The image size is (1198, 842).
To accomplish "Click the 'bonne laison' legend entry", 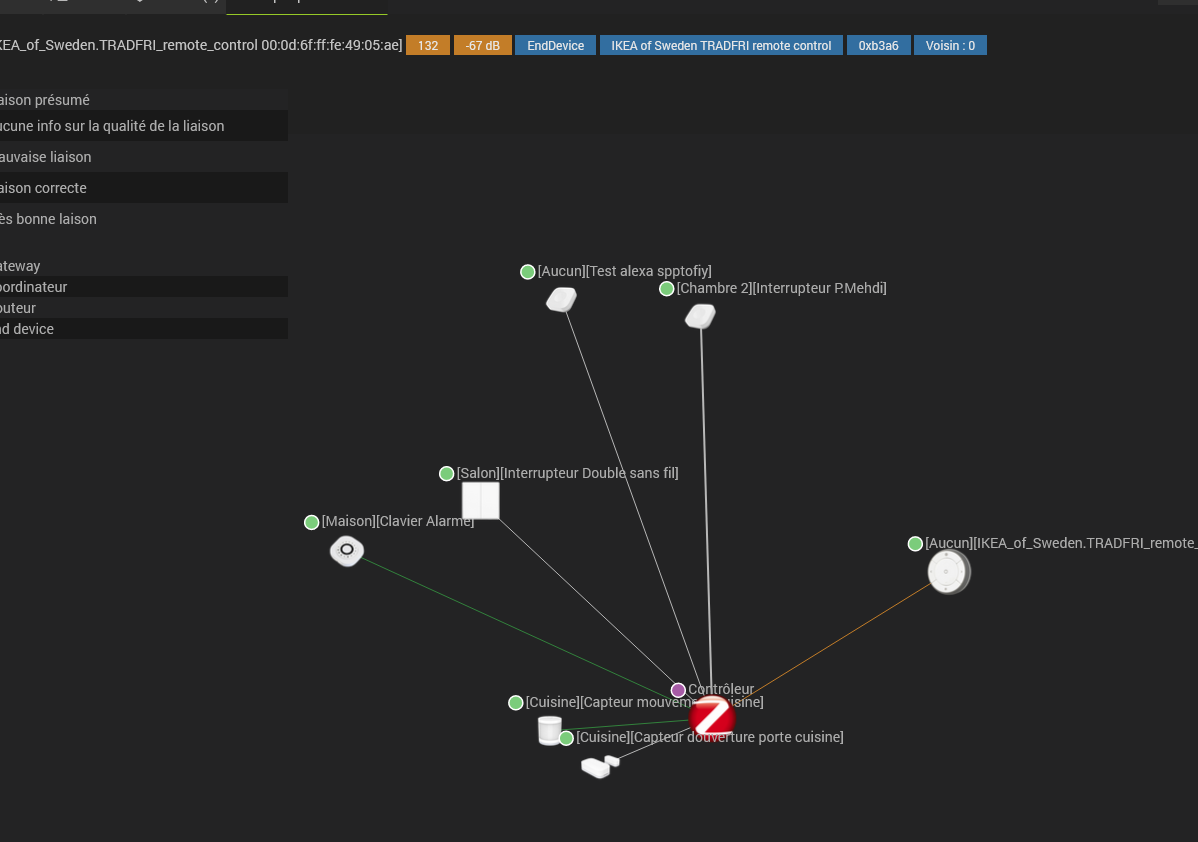I will click(x=144, y=219).
